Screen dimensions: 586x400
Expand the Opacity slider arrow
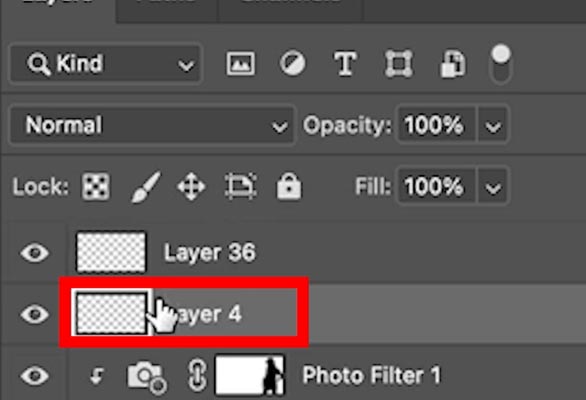coord(493,125)
